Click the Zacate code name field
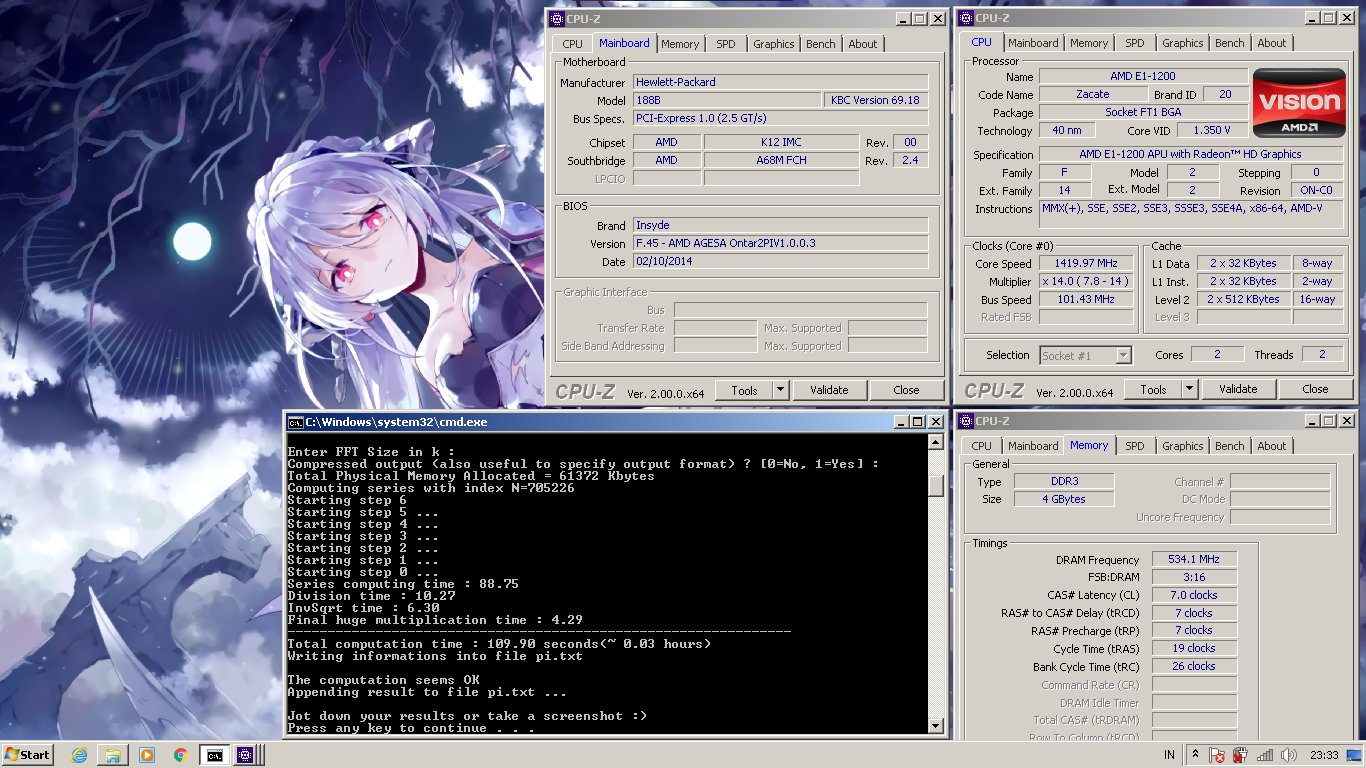The width and height of the screenshot is (1366, 768). pyautogui.click(x=1093, y=94)
